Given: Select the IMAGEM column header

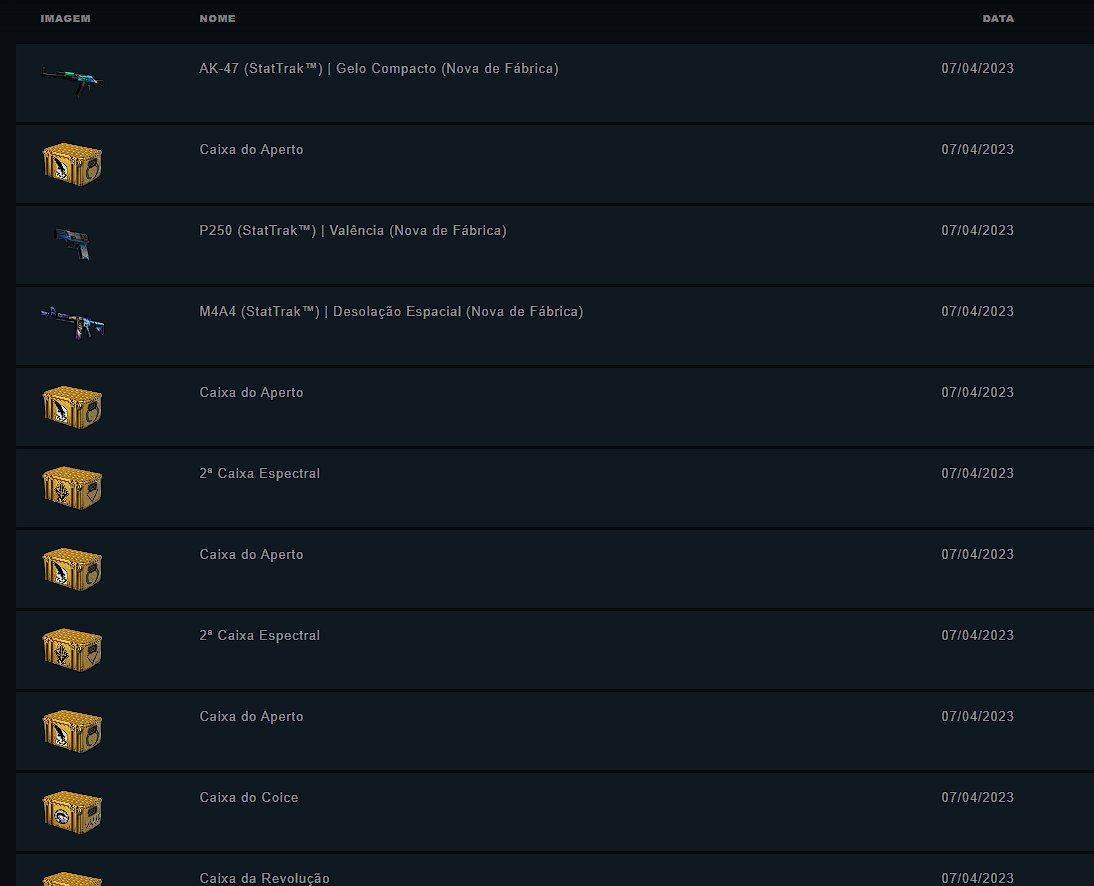Looking at the screenshot, I should 66,18.
